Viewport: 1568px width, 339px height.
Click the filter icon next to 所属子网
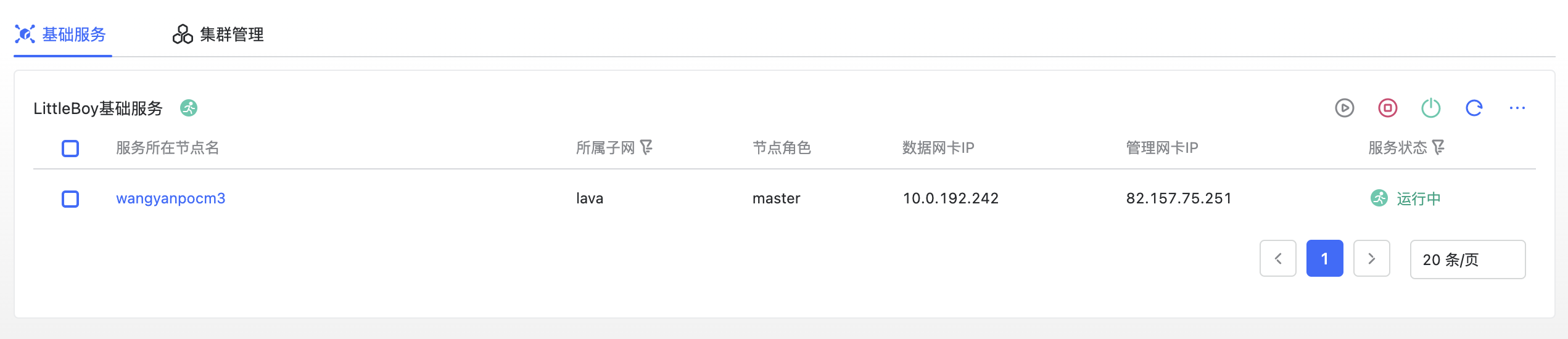point(646,147)
